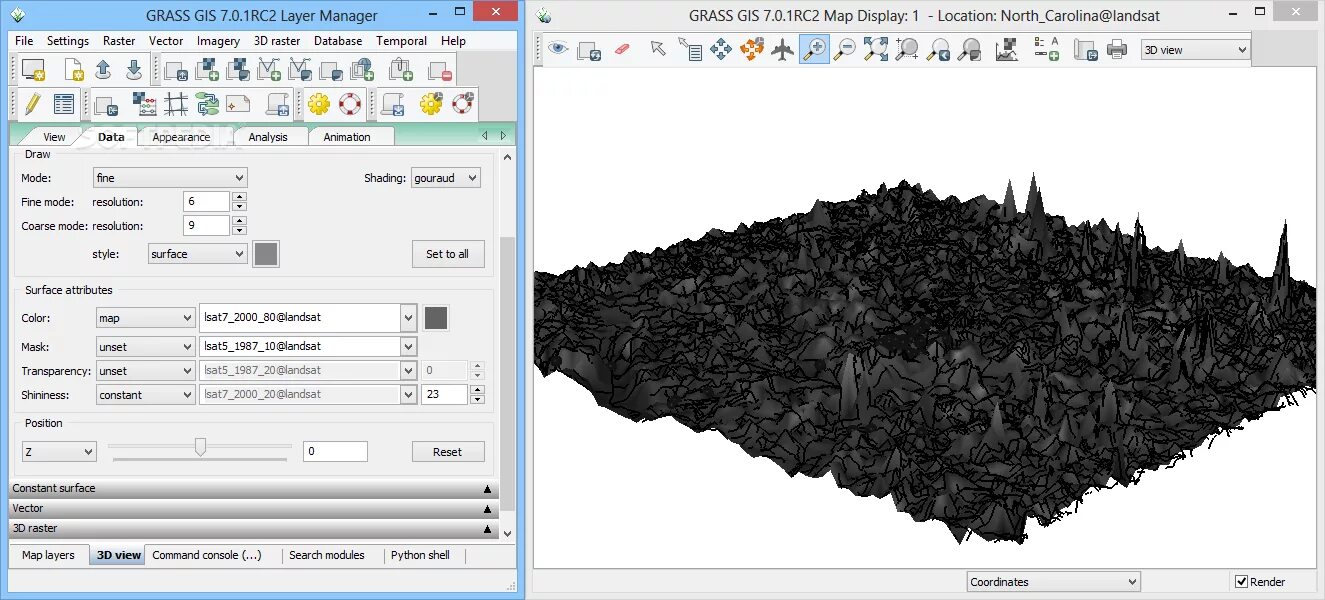The width and height of the screenshot is (1325, 600).
Task: Toggle the Render checkbox
Action: pos(1241,582)
